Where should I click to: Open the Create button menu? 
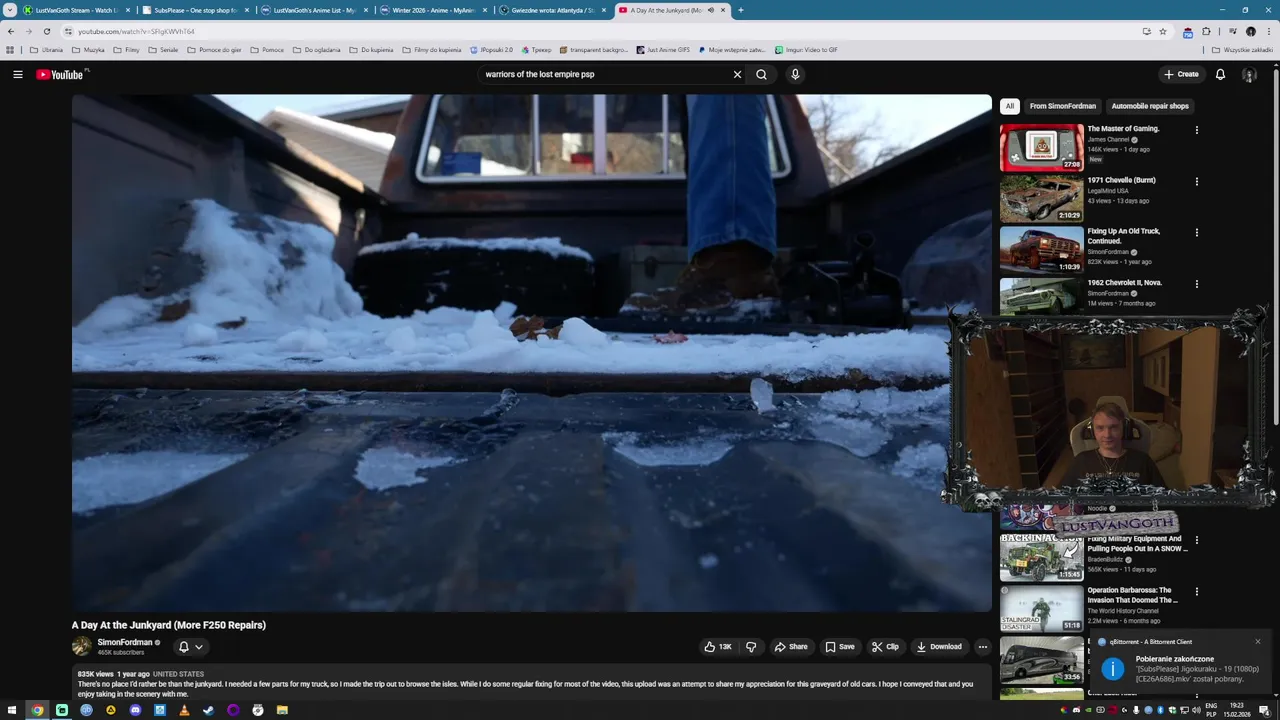pyautogui.click(x=1181, y=74)
